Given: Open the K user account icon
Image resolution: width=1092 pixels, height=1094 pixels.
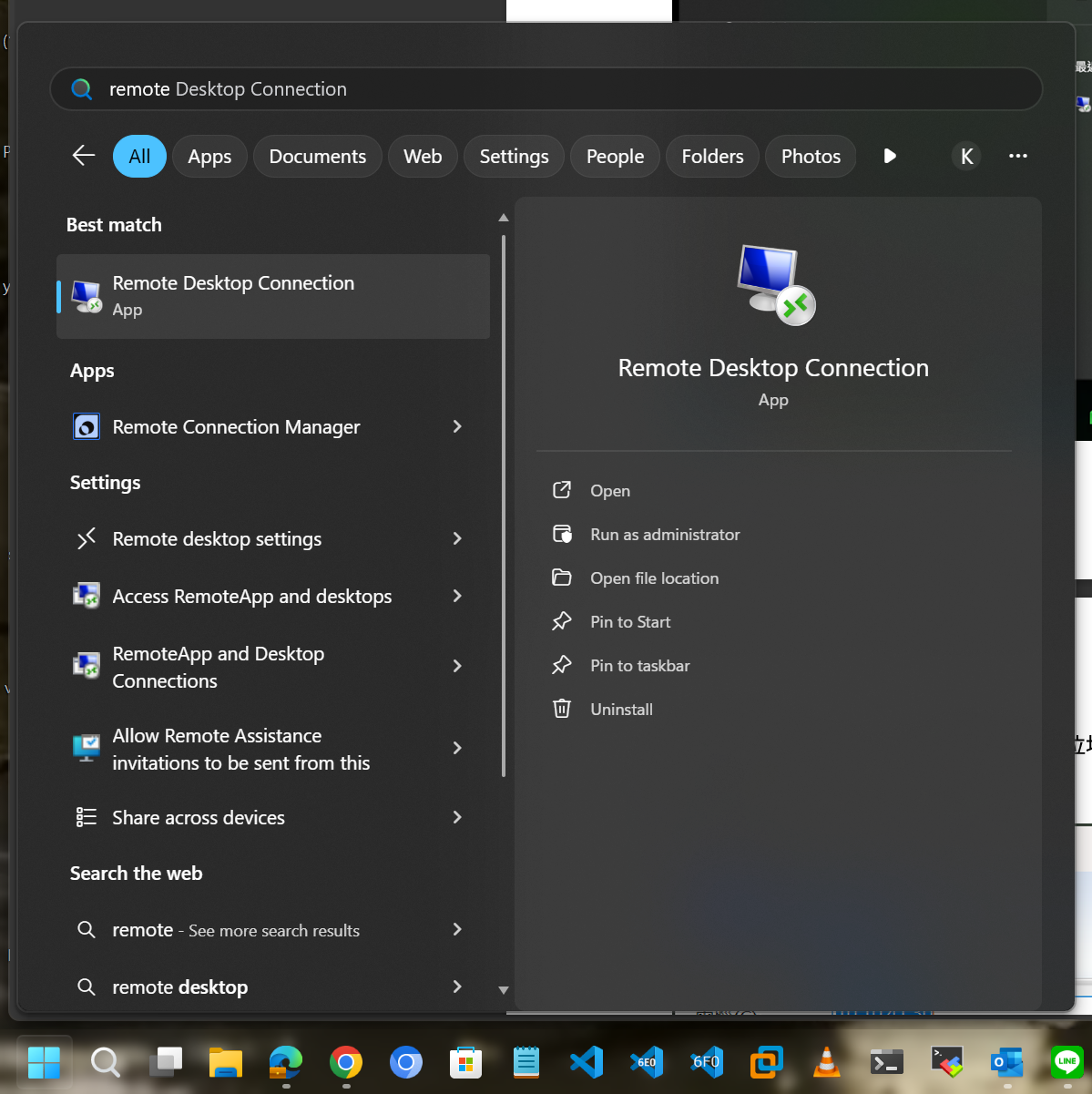Looking at the screenshot, I should pos(966,157).
